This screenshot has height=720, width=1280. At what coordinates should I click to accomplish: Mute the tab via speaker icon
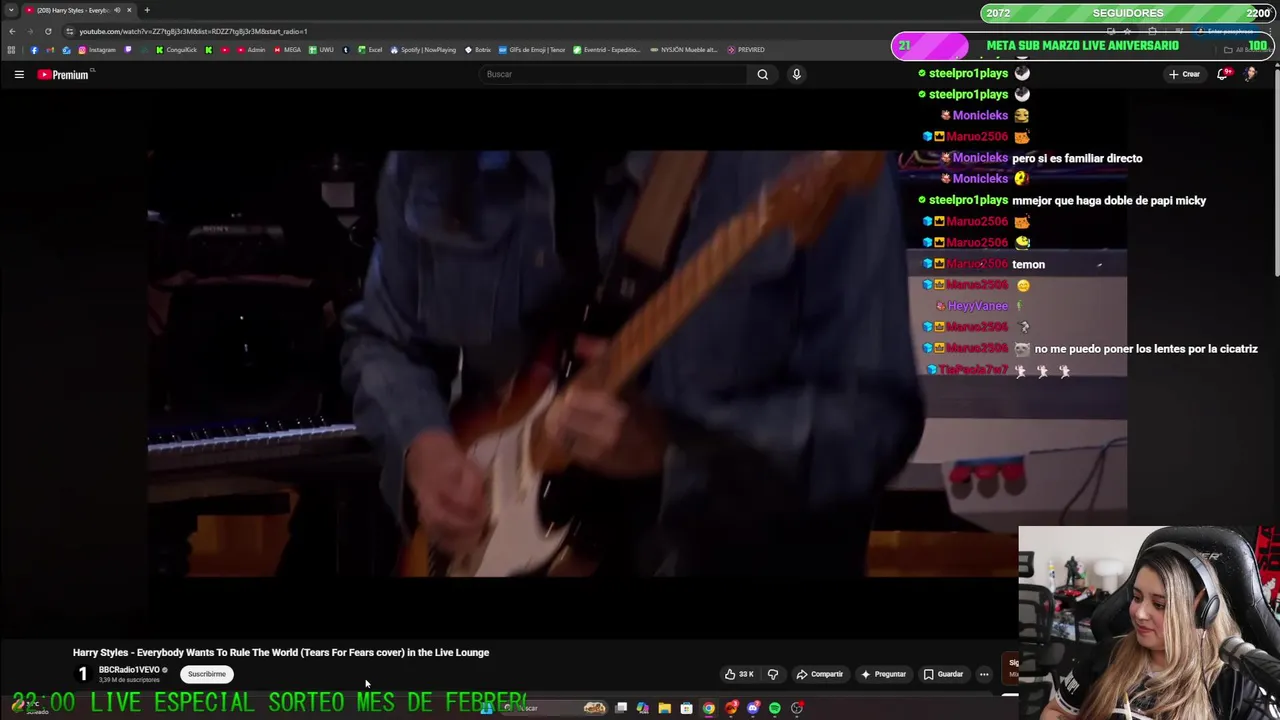pos(117,10)
